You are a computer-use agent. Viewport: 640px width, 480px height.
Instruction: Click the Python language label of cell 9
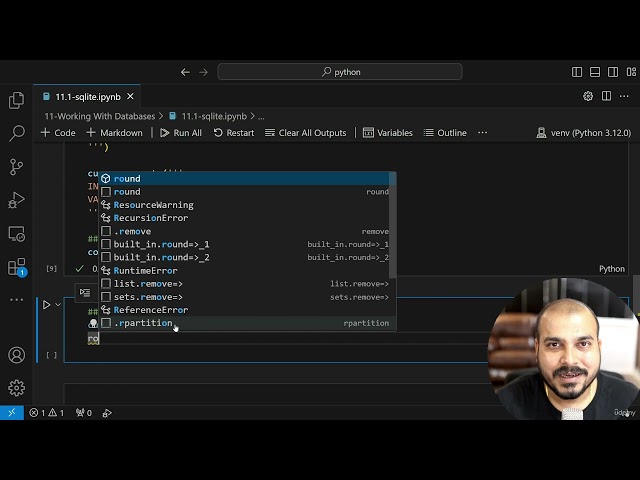pyautogui.click(x=611, y=269)
